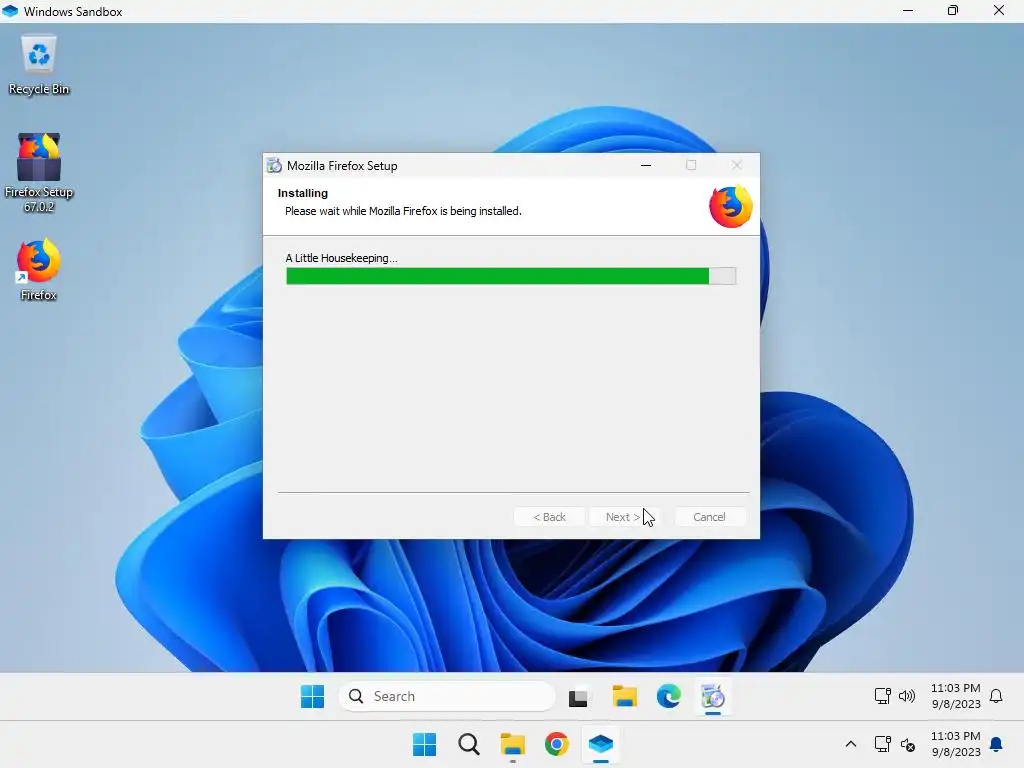Screen dimensions: 1024x768
Task: Restore down the Windows Sandbox window
Action: click(x=953, y=10)
